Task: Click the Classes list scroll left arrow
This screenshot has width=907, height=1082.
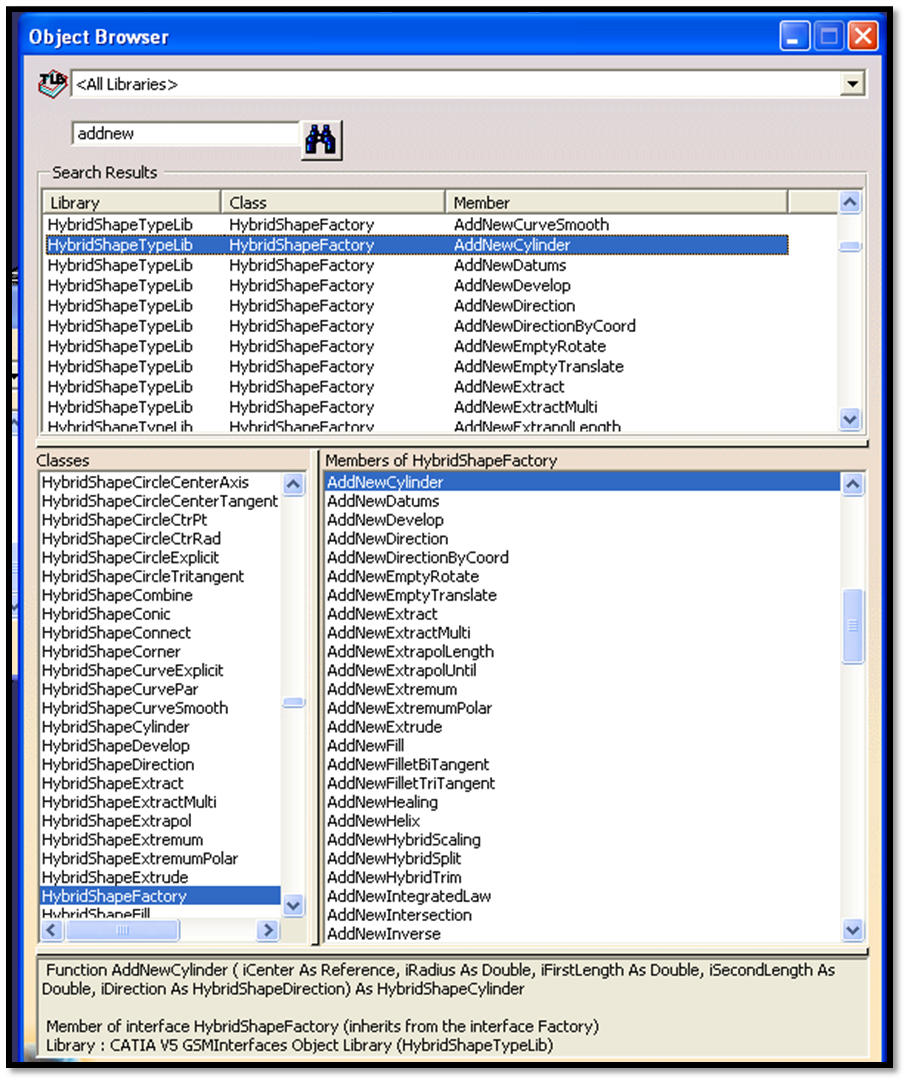Action: pos(52,930)
